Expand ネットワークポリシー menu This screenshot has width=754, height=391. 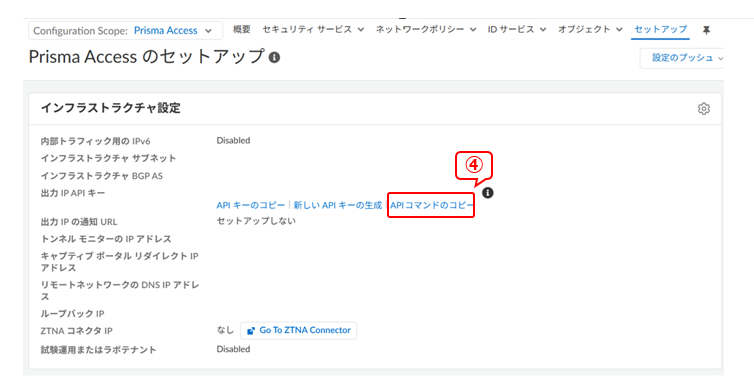426,30
